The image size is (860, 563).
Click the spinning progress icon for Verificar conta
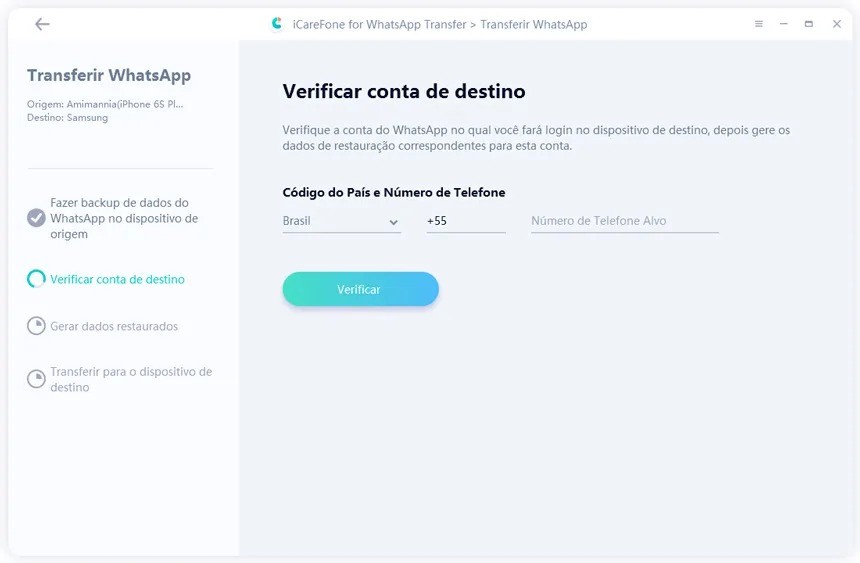click(36, 279)
